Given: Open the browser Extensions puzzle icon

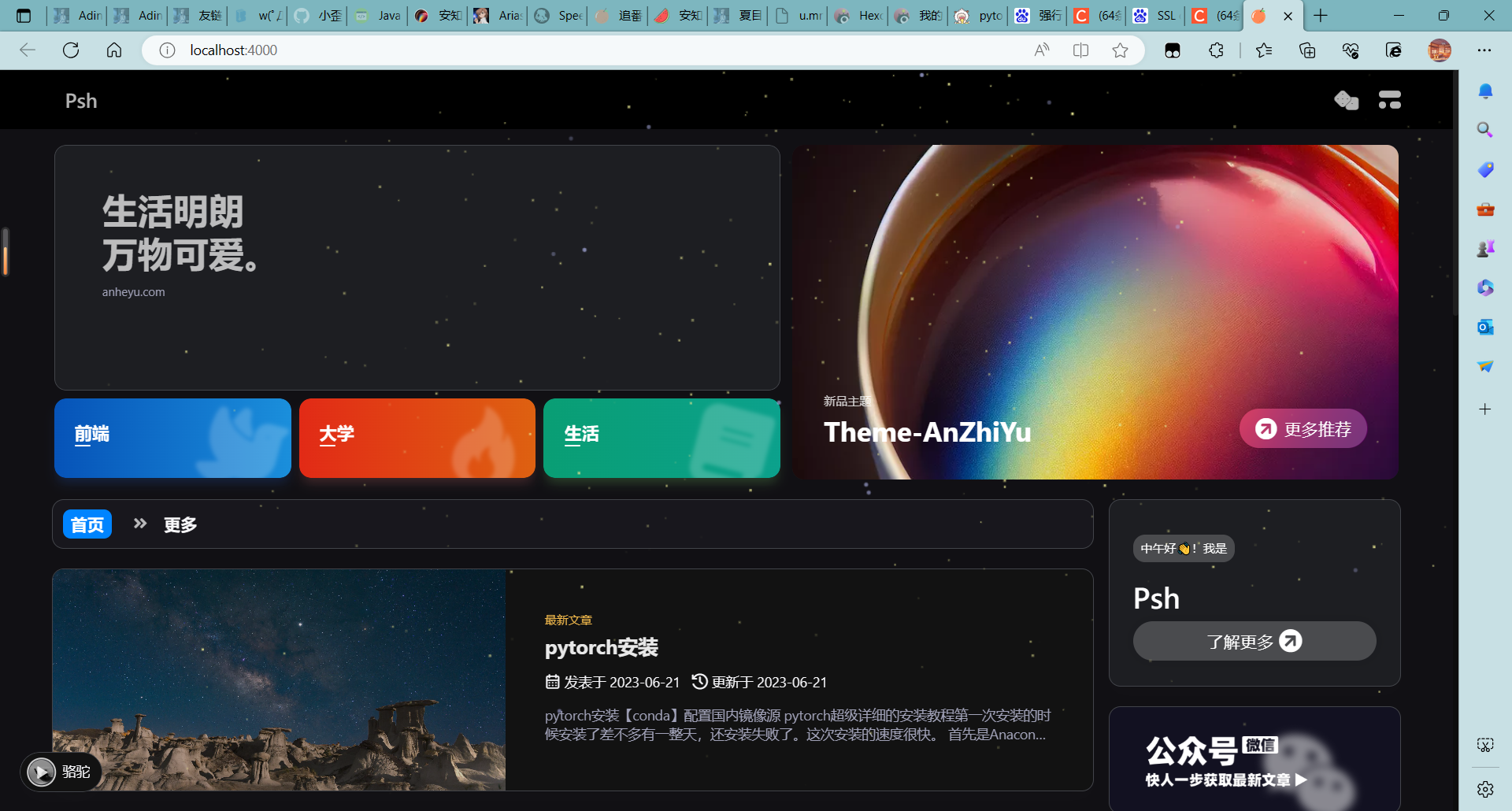Looking at the screenshot, I should pos(1216,50).
